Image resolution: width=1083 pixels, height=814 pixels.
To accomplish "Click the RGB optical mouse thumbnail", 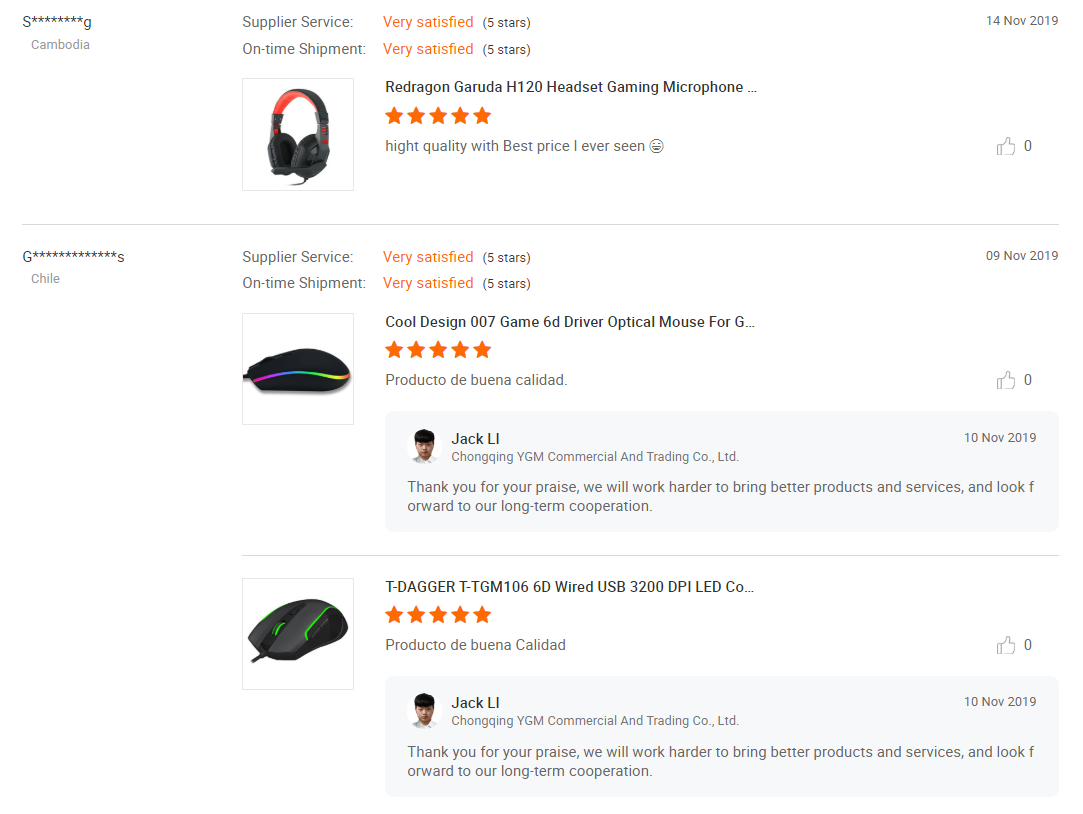I will pyautogui.click(x=298, y=369).
